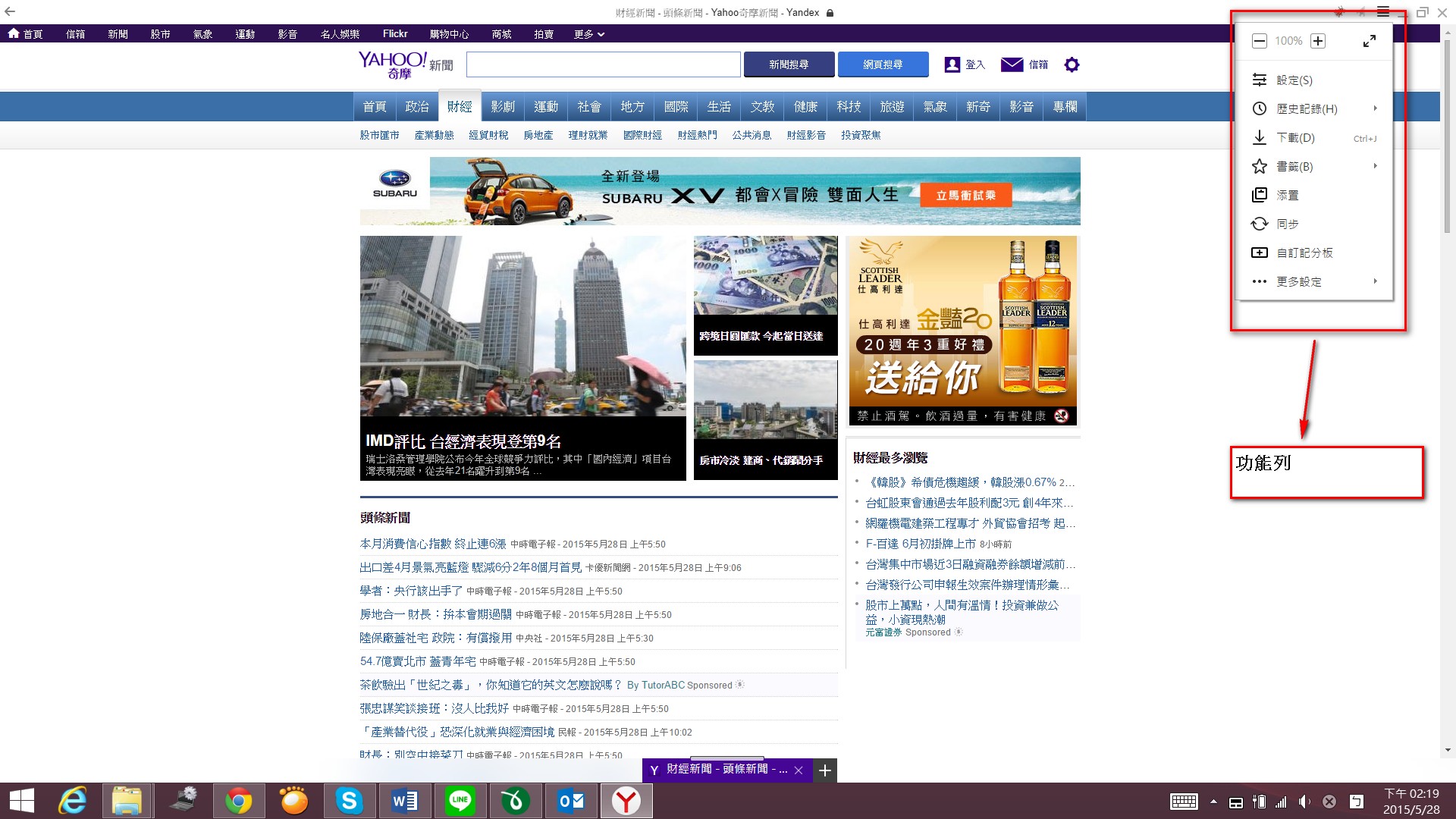Open a new tab with plus button
The width and height of the screenshot is (1456, 819).
click(825, 770)
